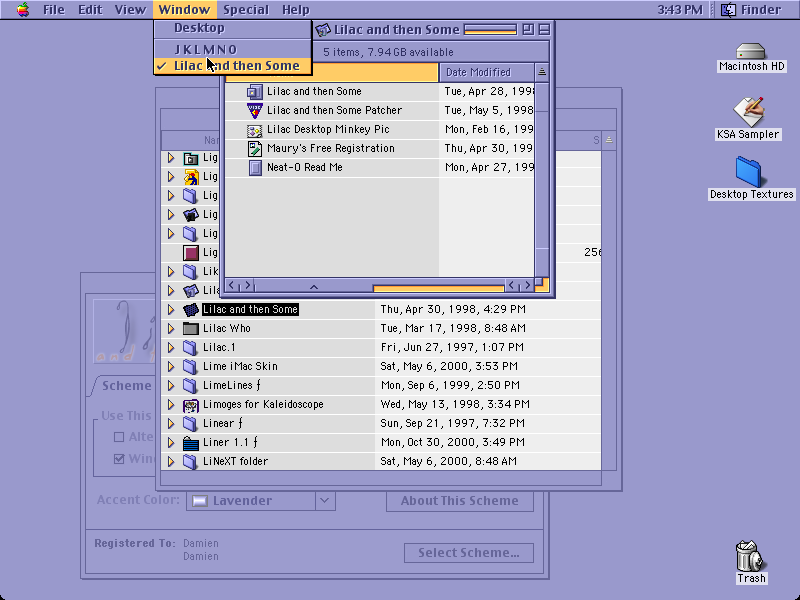Screen dimensions: 800x600
Task: Open the Edit menu
Action: [x=90, y=10]
